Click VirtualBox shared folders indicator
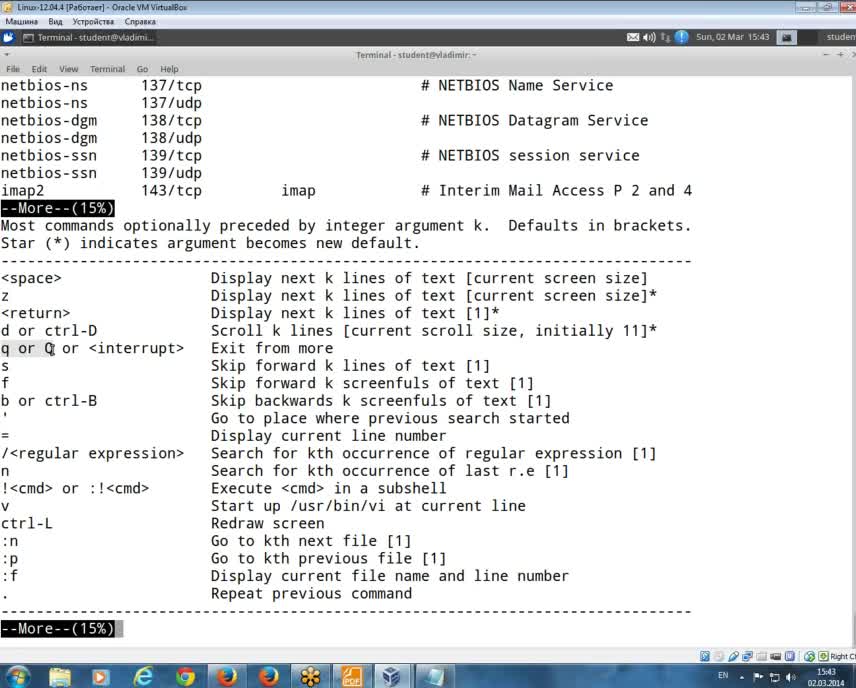The height and width of the screenshot is (688, 856). coord(761,656)
